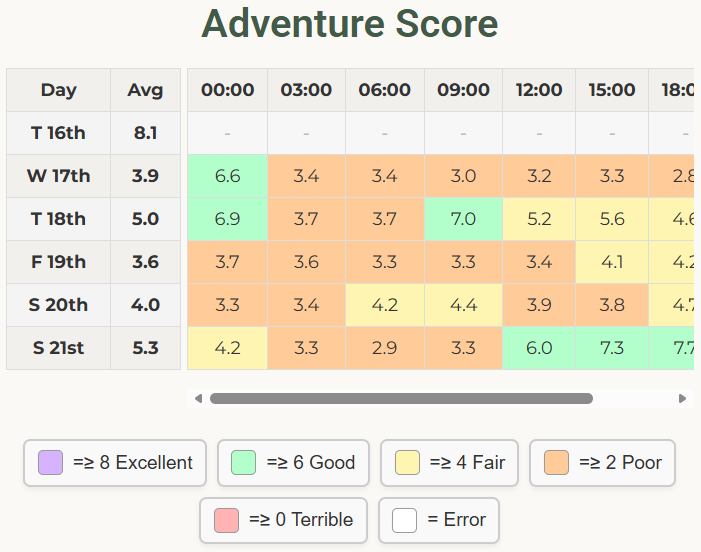
Task: Click the horizontal scrollbar thumb
Action: click(400, 398)
